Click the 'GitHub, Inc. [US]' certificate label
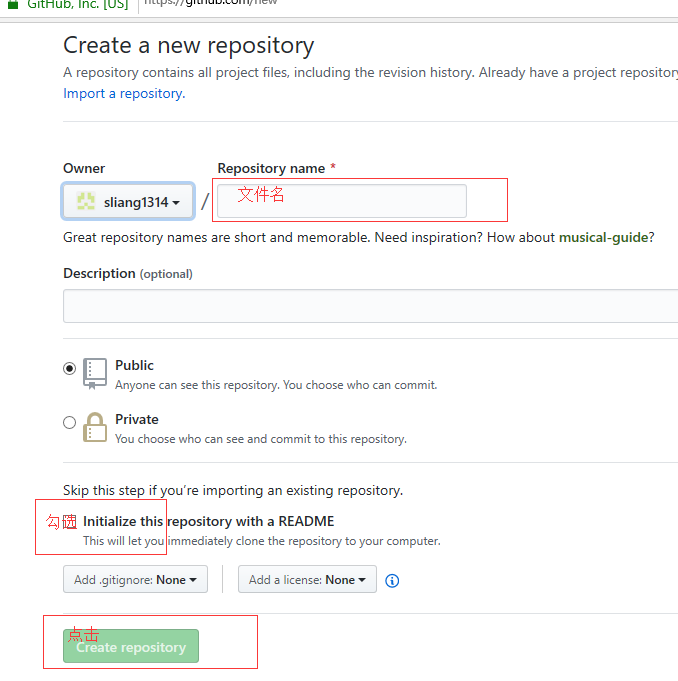 tap(78, 5)
